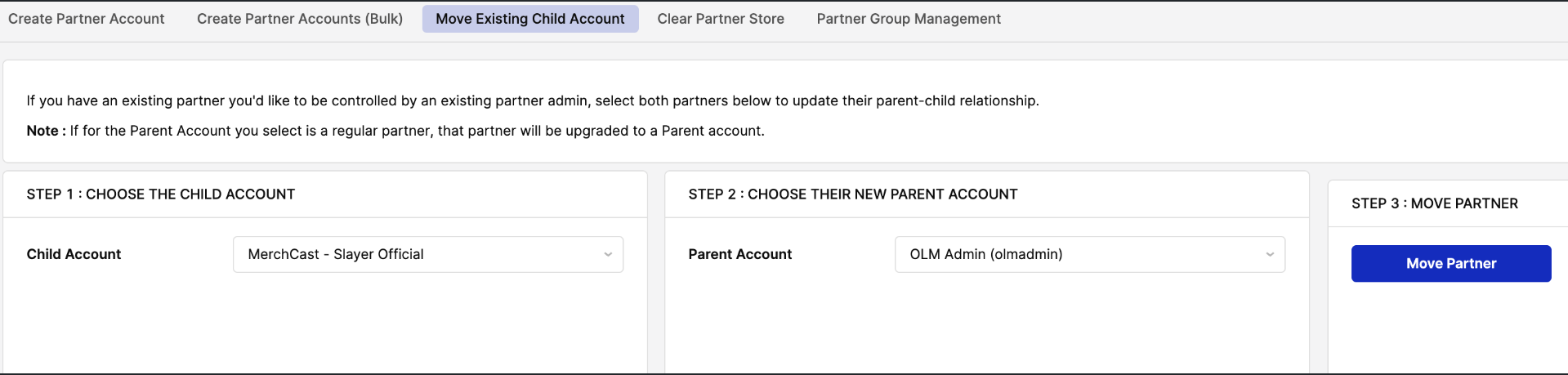1568x375 pixels.
Task: Select the Move Existing Child Account tab
Action: [529, 19]
